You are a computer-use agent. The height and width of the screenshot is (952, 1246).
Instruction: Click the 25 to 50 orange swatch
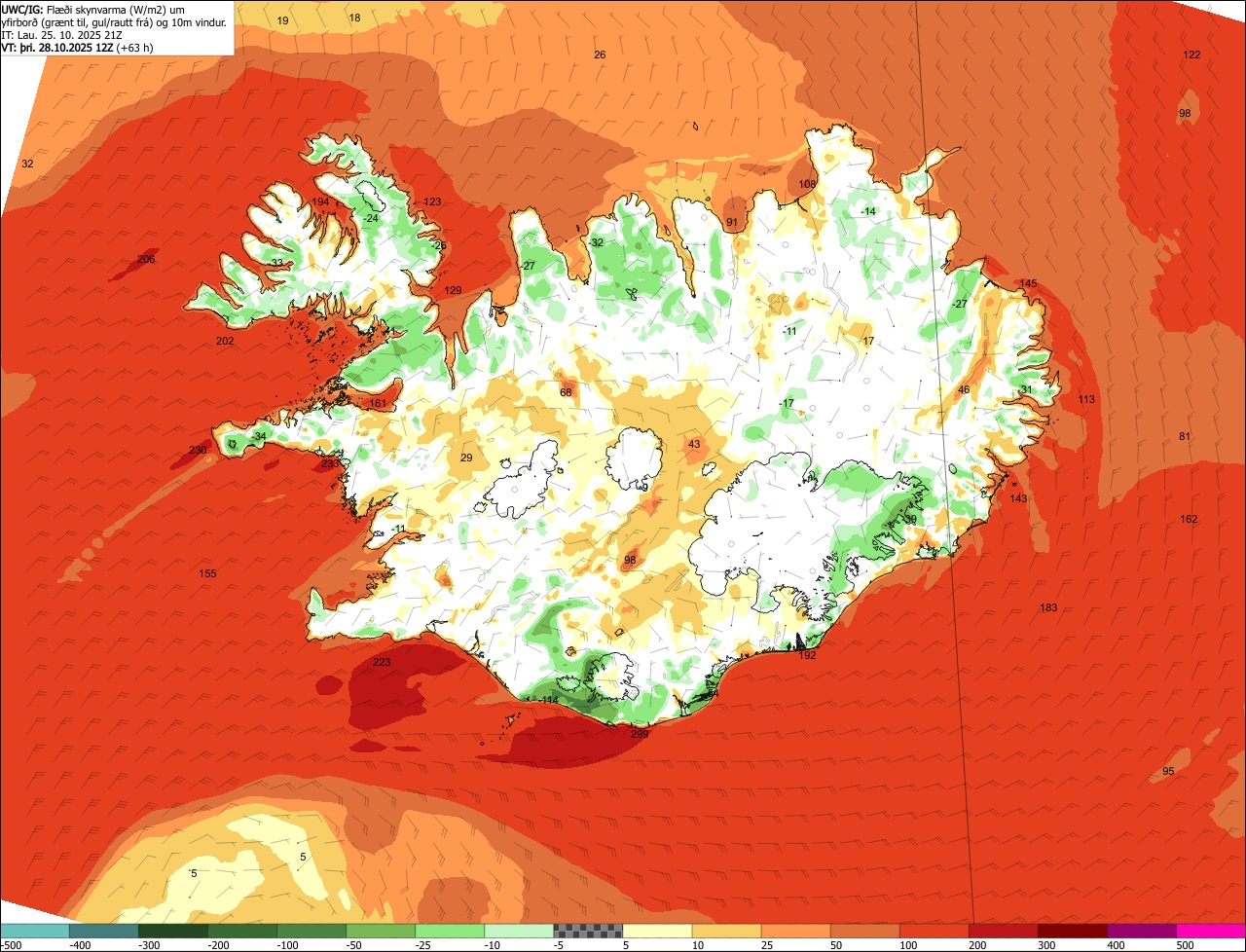(795, 931)
